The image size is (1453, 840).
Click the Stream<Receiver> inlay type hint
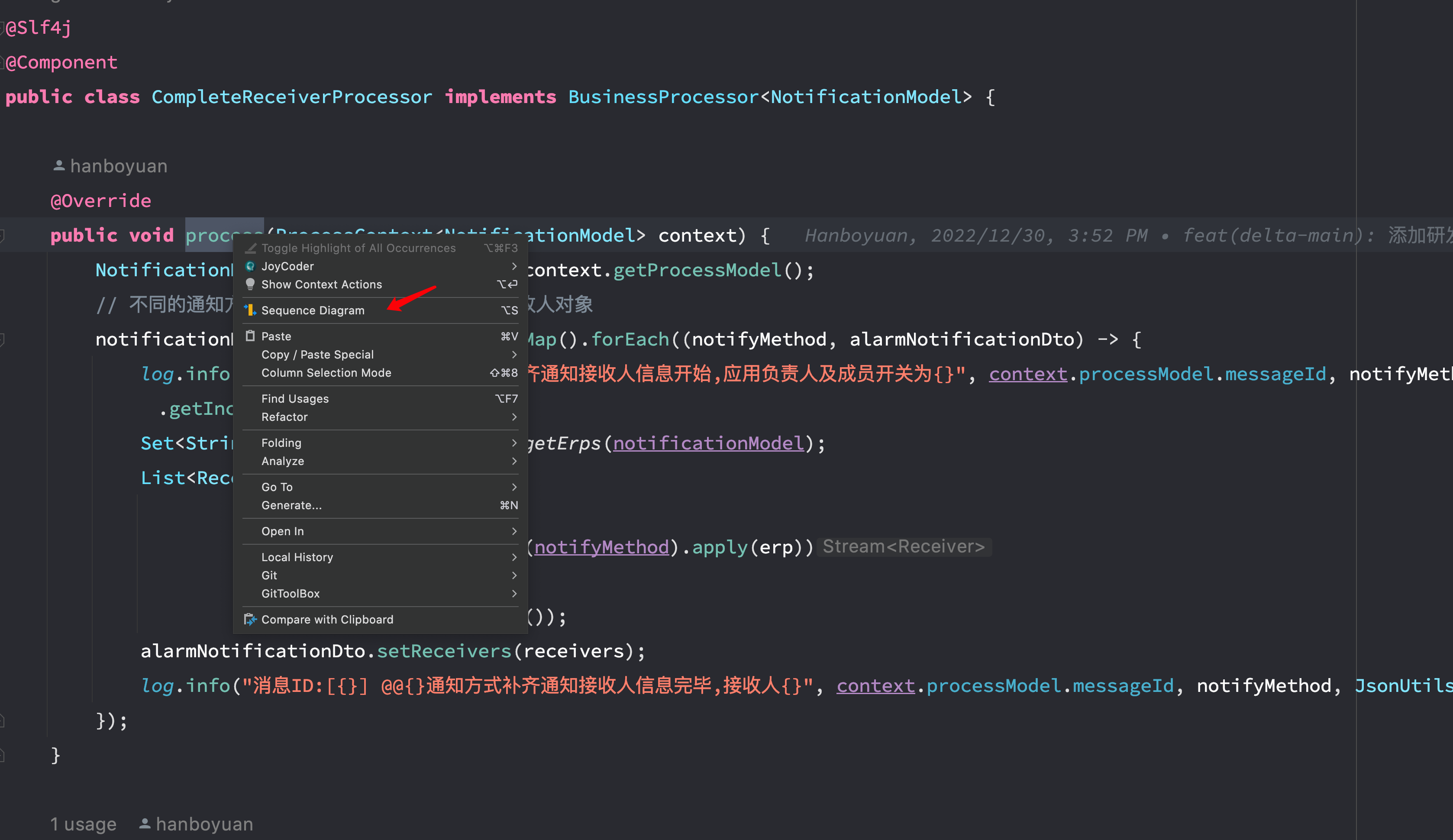(904, 546)
